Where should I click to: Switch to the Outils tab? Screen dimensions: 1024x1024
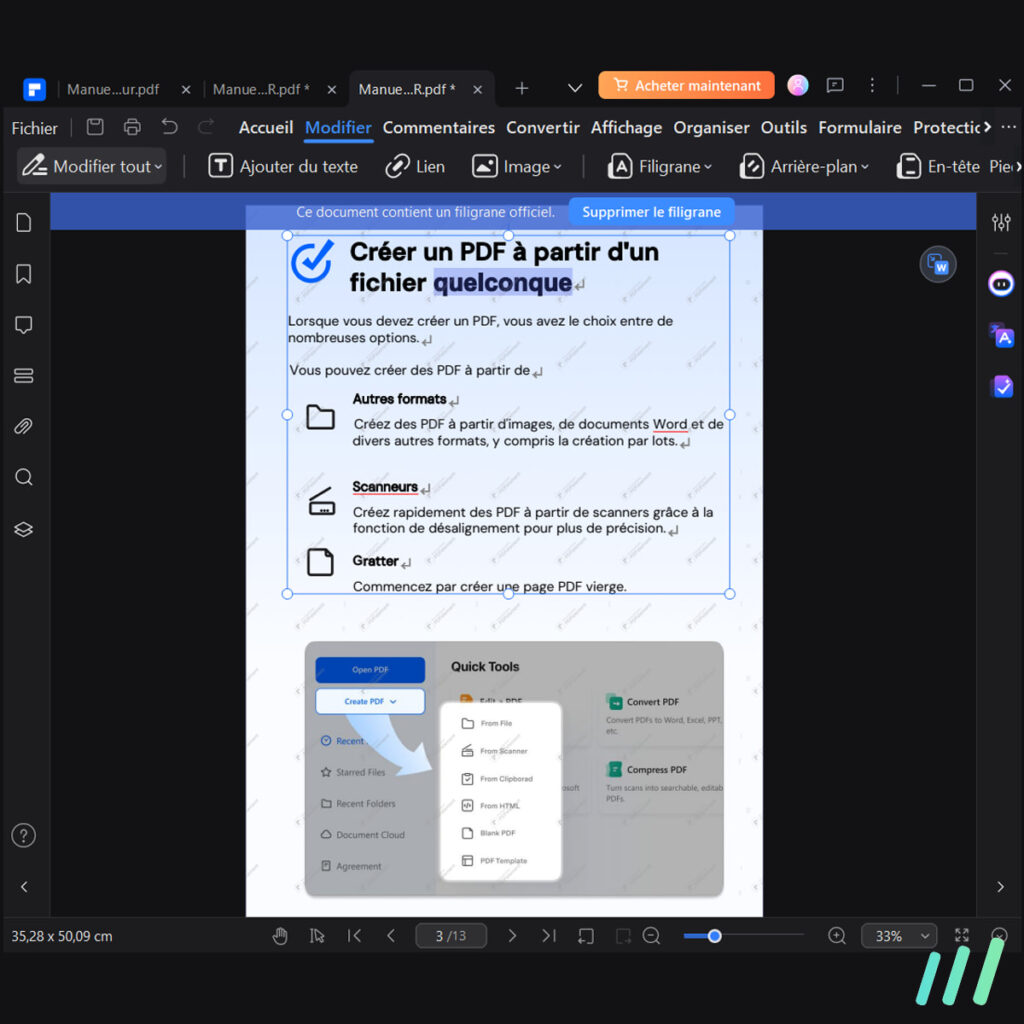[784, 127]
